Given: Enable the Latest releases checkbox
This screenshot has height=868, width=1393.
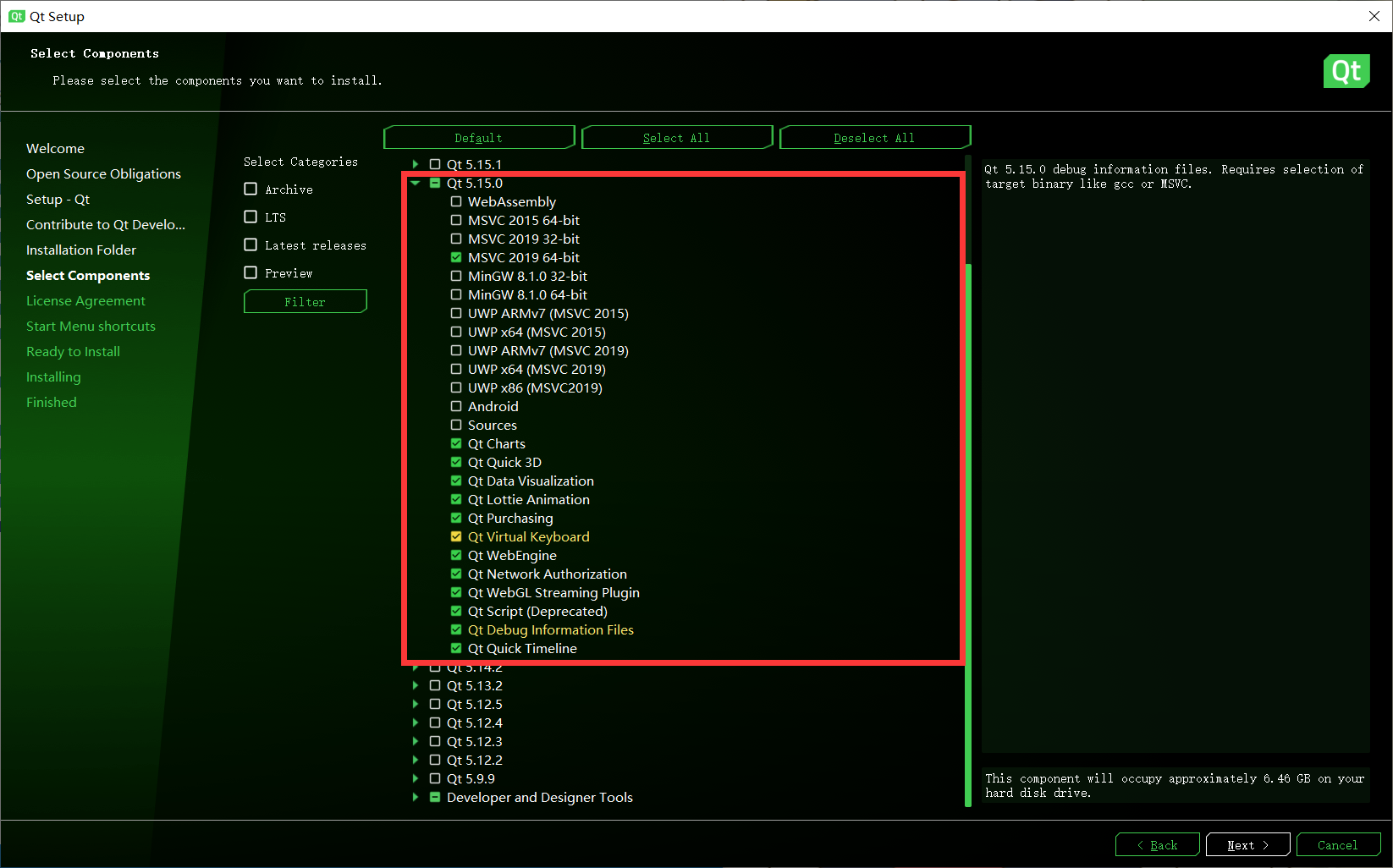Looking at the screenshot, I should (251, 244).
